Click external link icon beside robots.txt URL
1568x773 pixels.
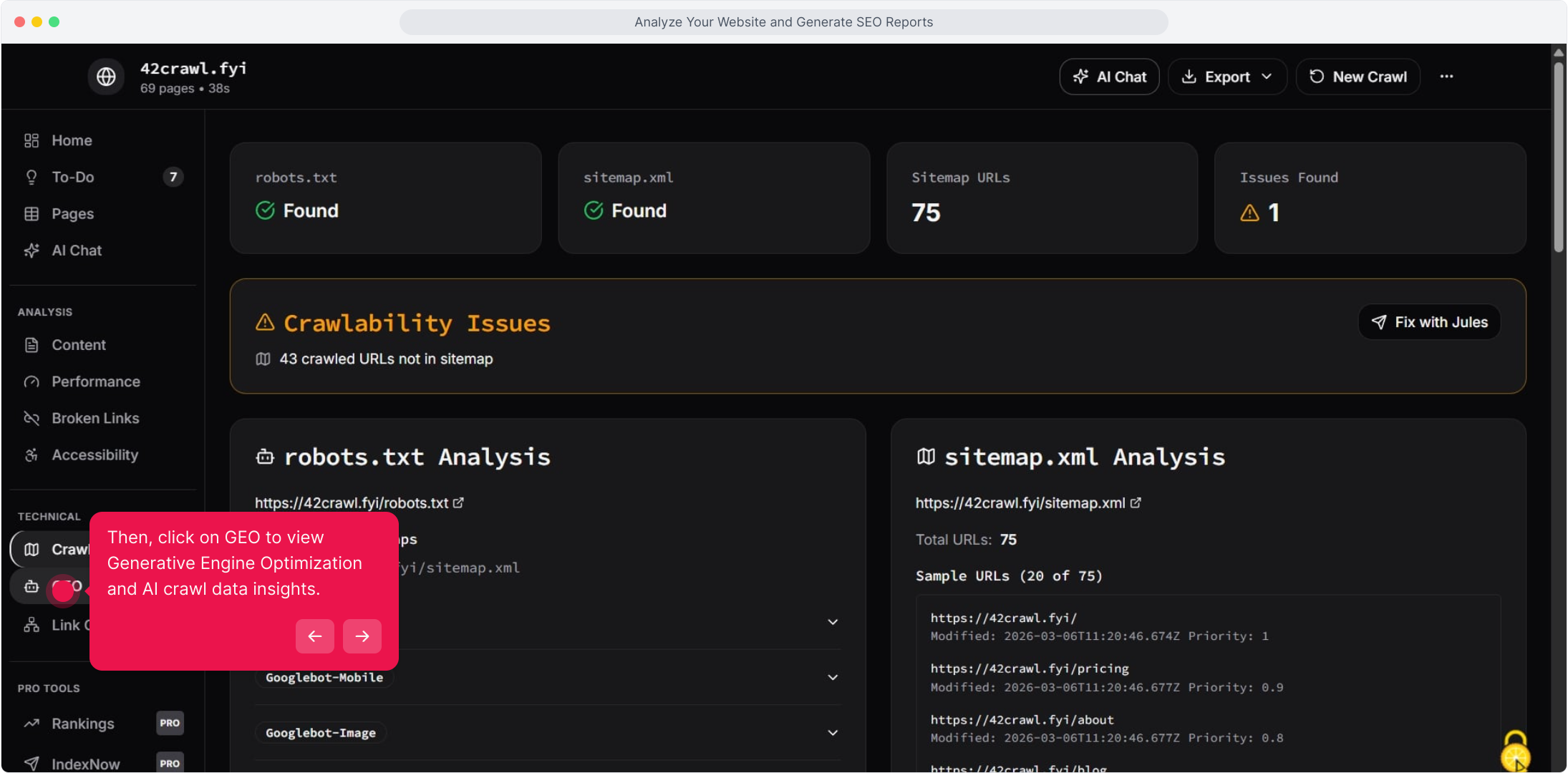click(458, 503)
